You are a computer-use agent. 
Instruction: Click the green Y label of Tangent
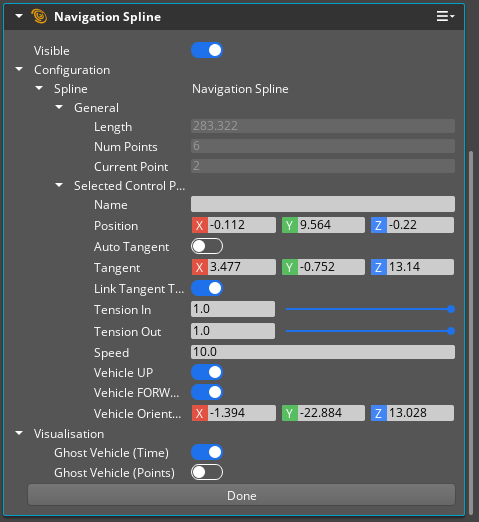pos(290,267)
